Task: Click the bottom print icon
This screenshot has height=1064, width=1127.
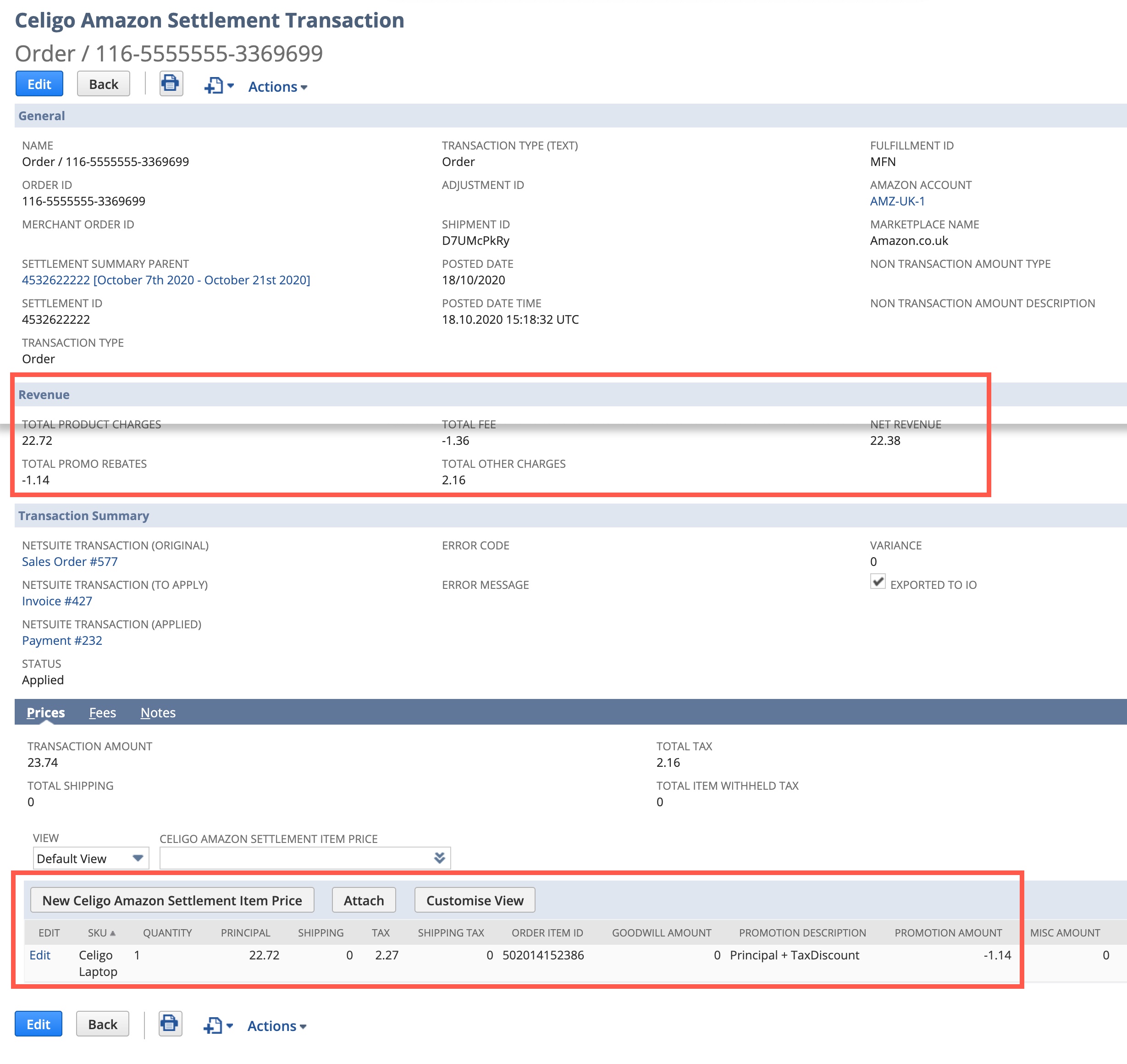Action: click(170, 1024)
